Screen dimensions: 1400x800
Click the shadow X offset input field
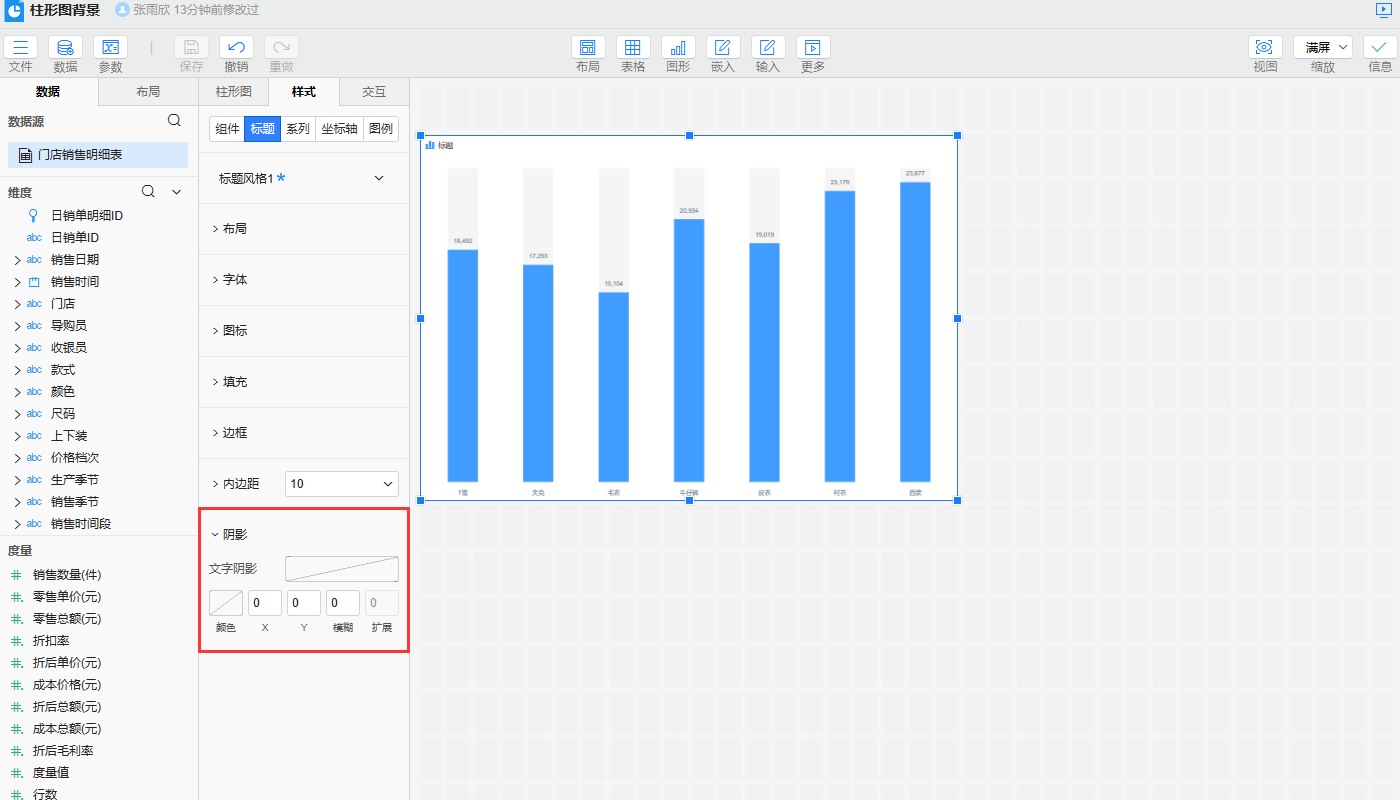tap(265, 603)
